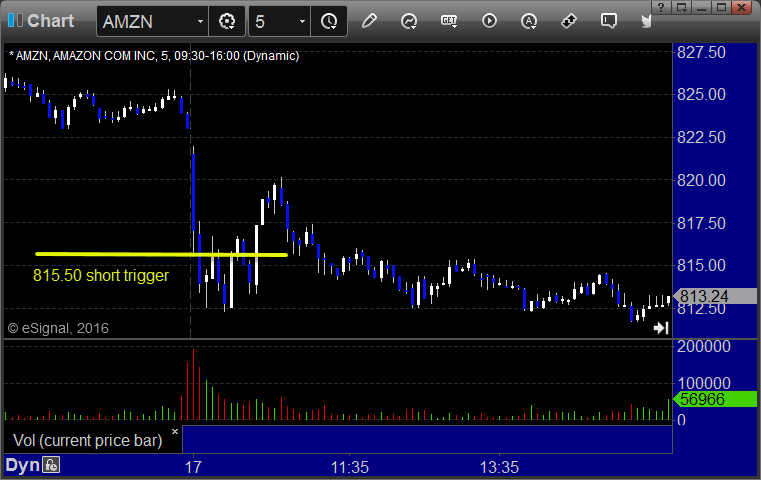Click the Dyn label
761x480 pixels.
click(x=22, y=465)
